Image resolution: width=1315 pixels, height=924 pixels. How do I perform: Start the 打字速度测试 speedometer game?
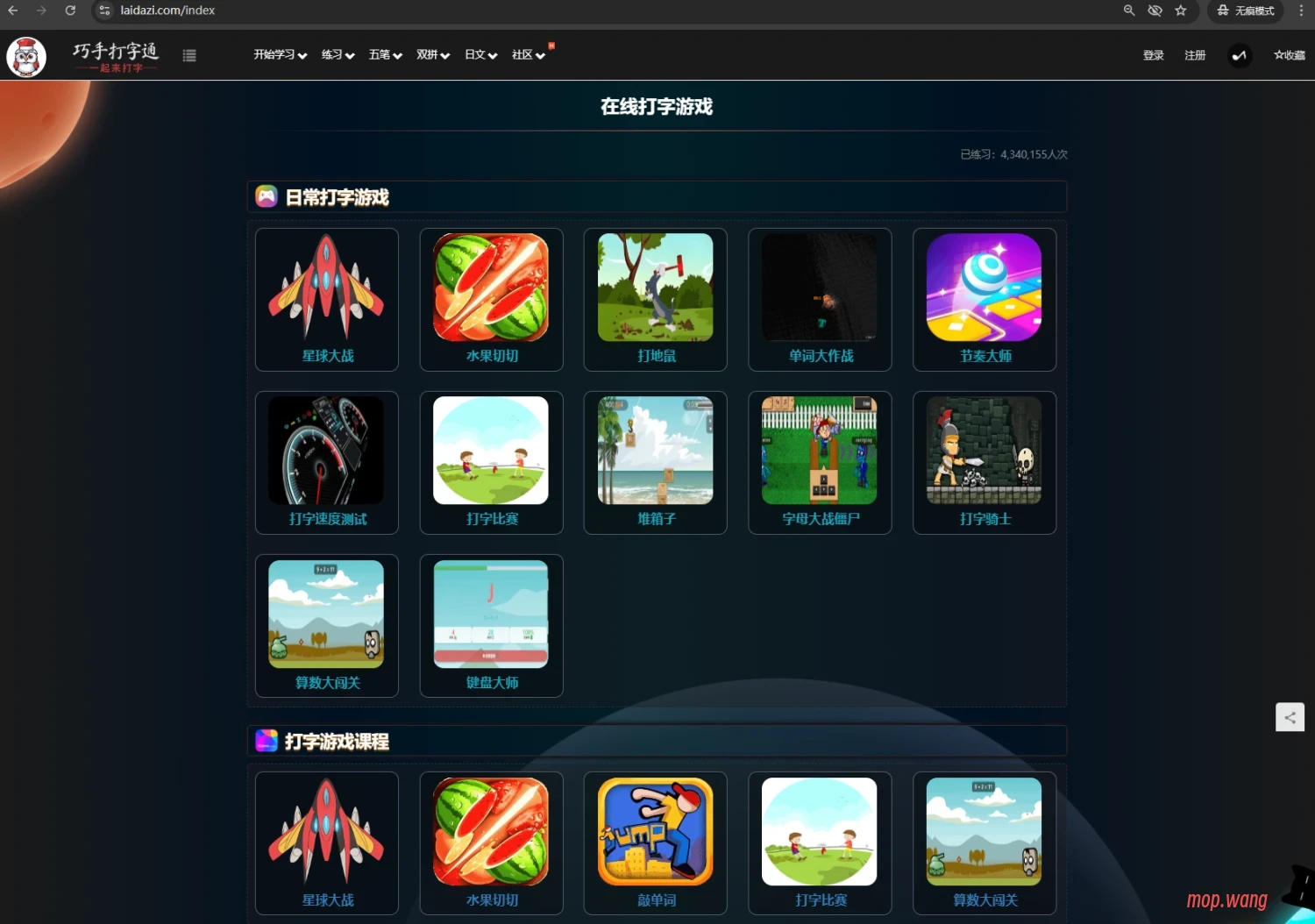[x=326, y=451]
